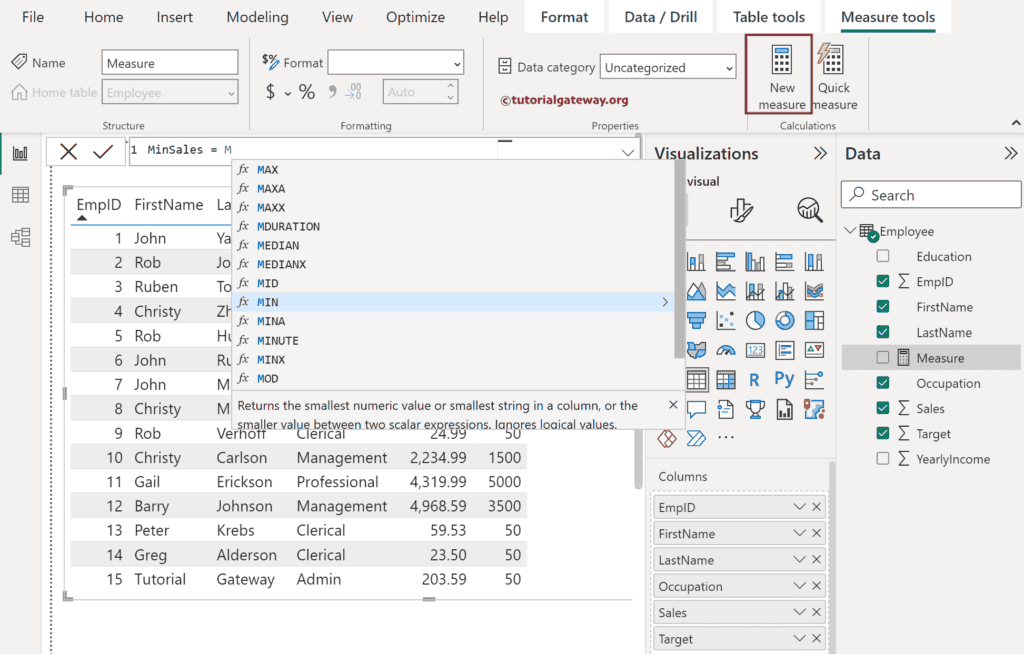1024x654 pixels.
Task: Select the R script visual
Action: tap(755, 379)
